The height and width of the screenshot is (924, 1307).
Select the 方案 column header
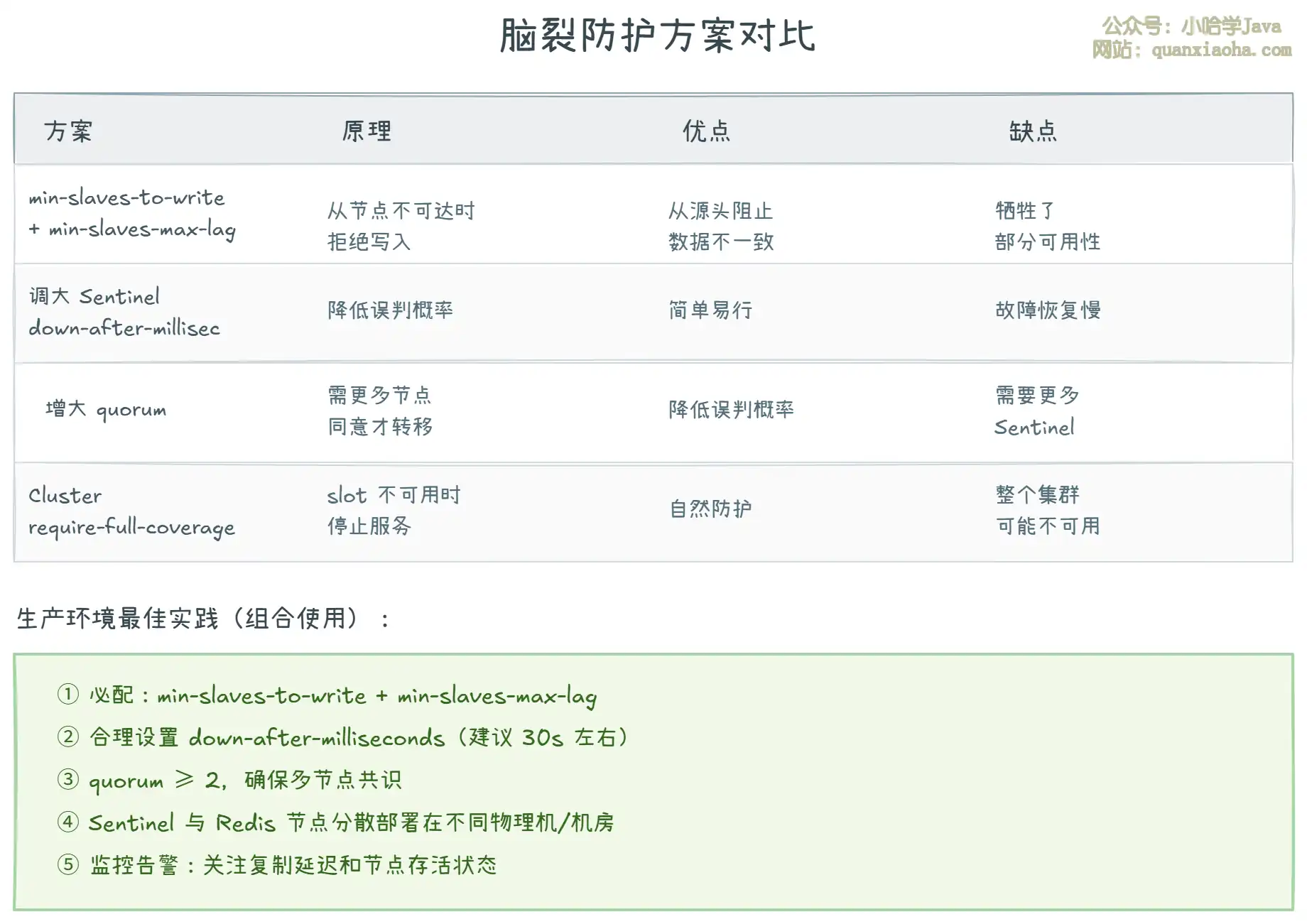click(68, 131)
